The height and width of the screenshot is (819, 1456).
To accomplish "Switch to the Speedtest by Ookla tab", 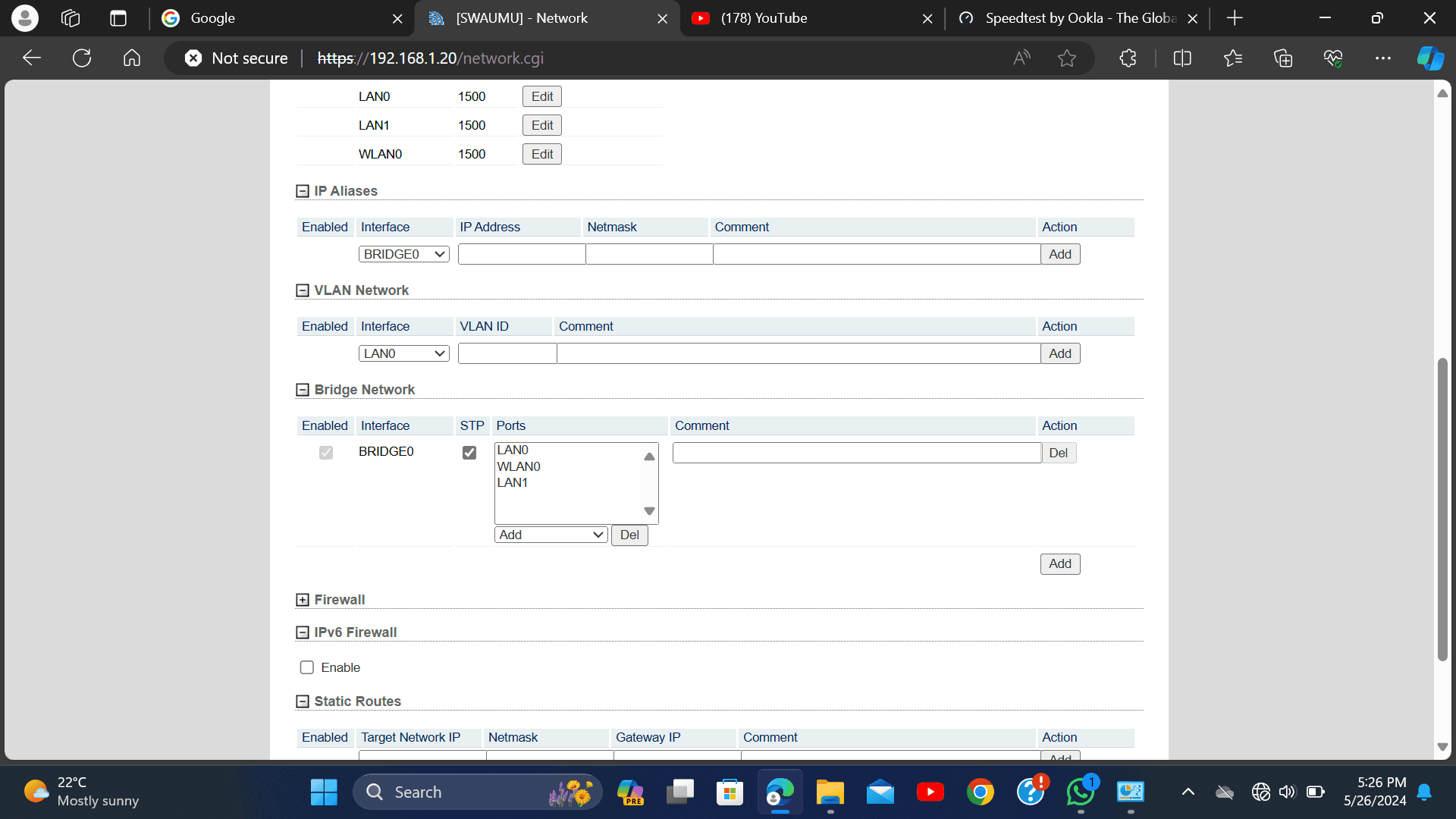I will 1077,18.
